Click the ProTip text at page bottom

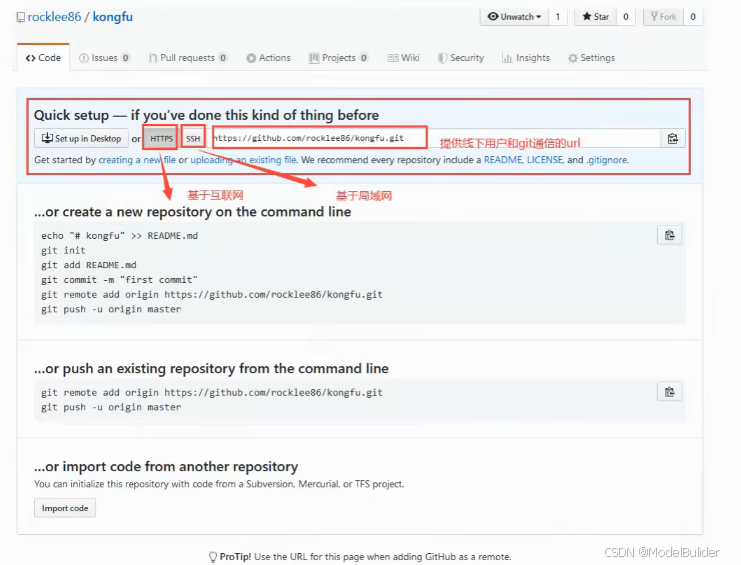coord(360,556)
